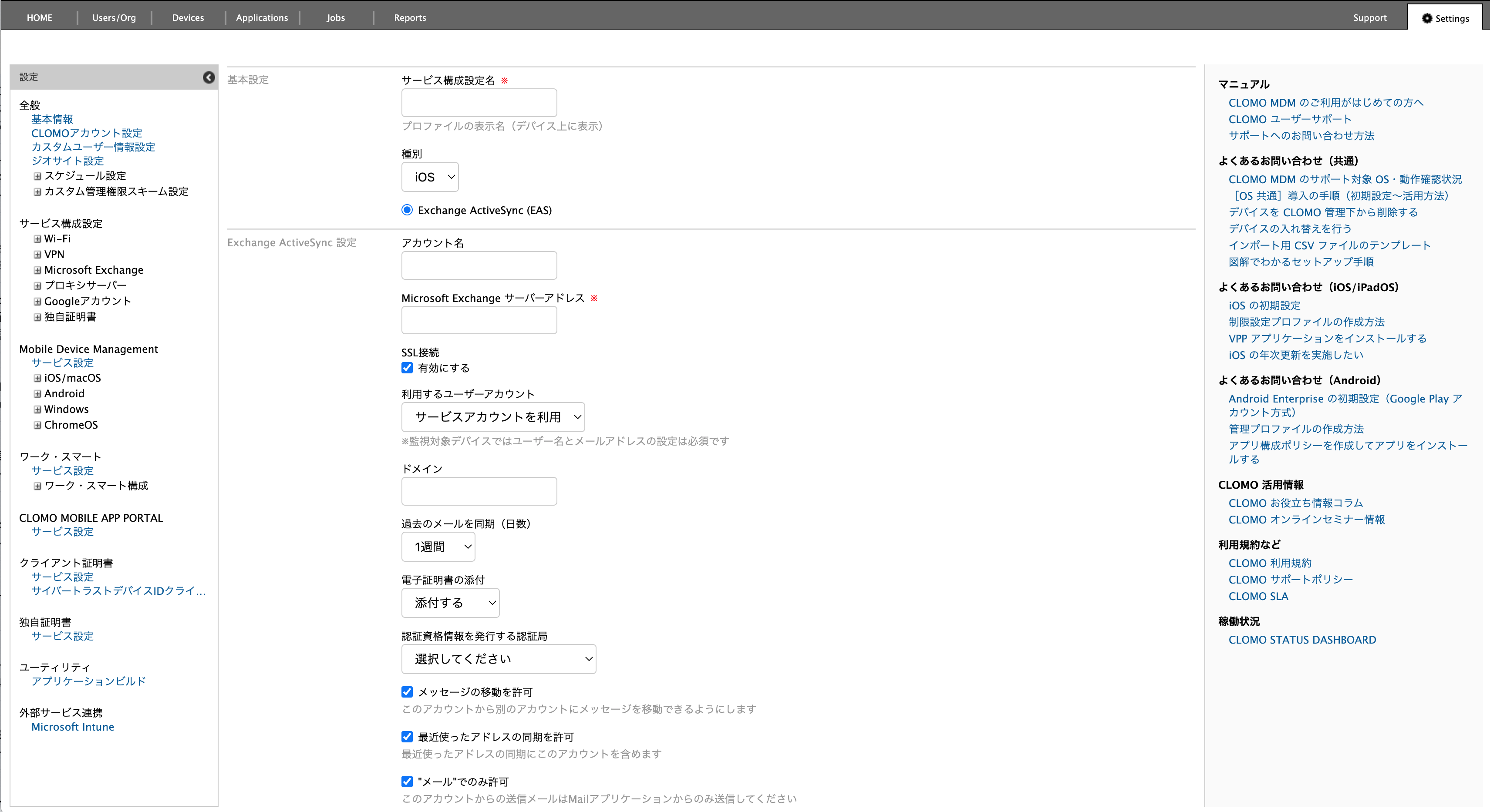
Task: Open the Reports menu
Action: pos(410,18)
